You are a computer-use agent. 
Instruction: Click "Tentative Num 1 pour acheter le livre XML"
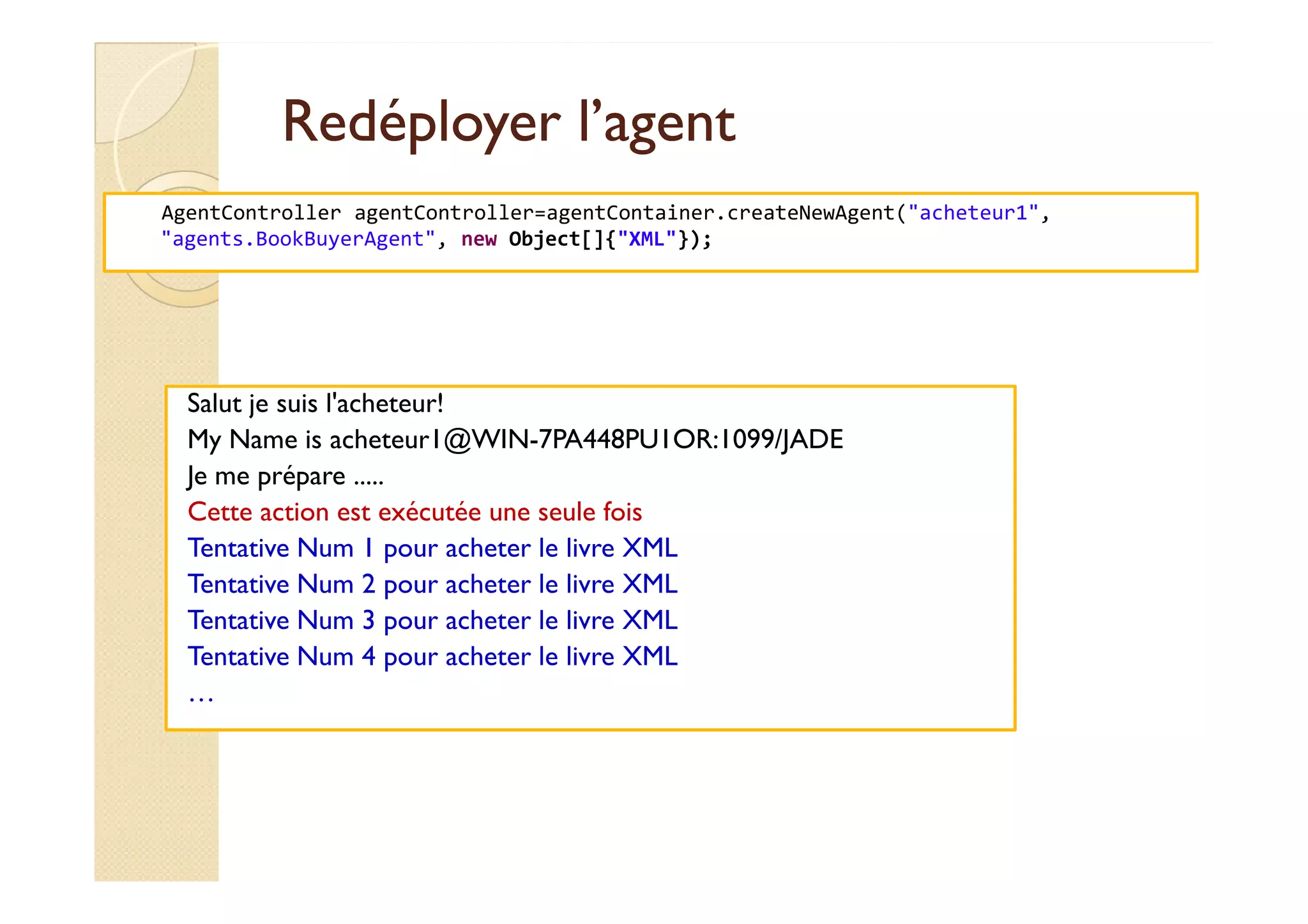pyautogui.click(x=432, y=549)
